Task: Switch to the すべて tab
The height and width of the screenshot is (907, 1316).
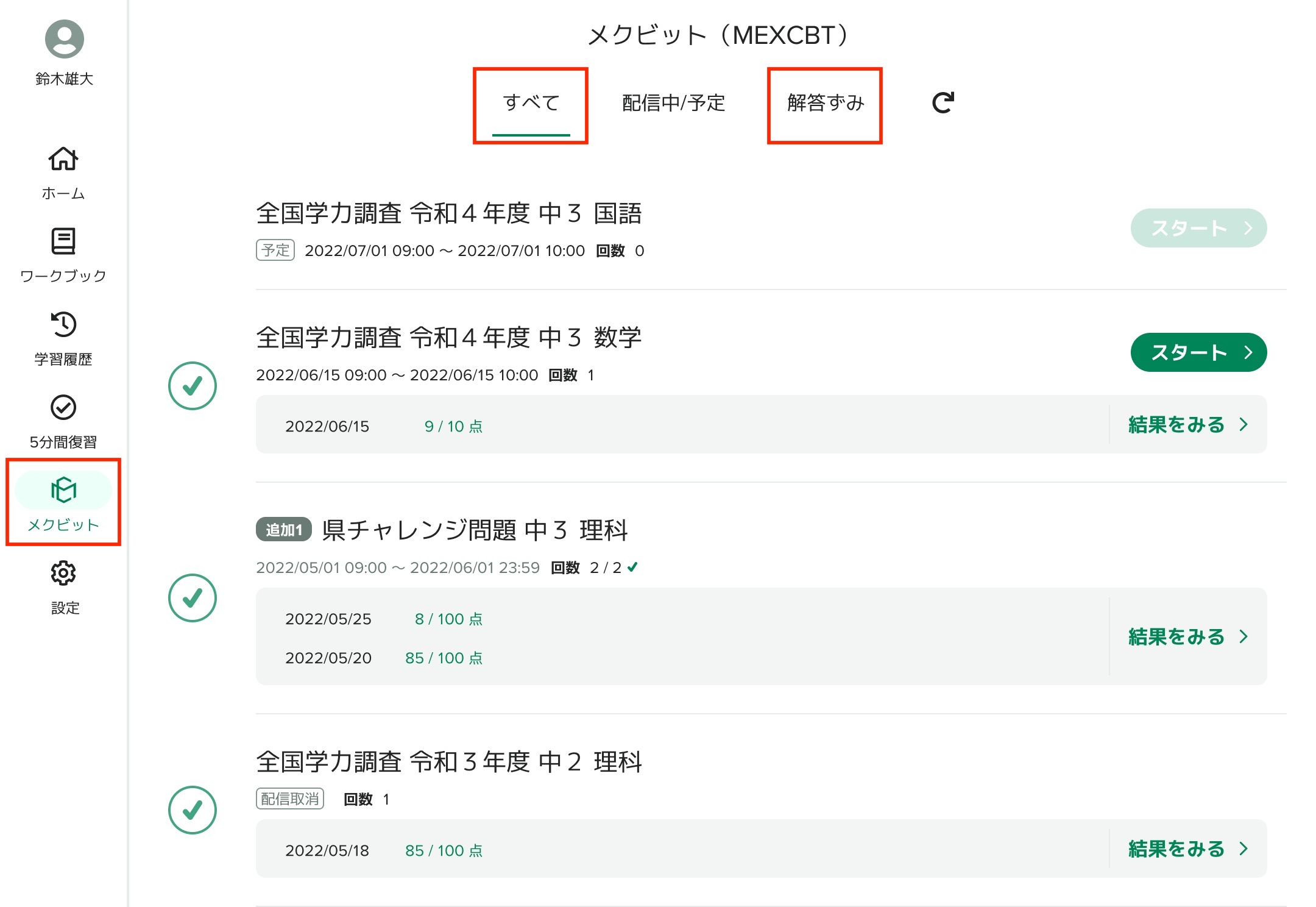Action: click(531, 103)
